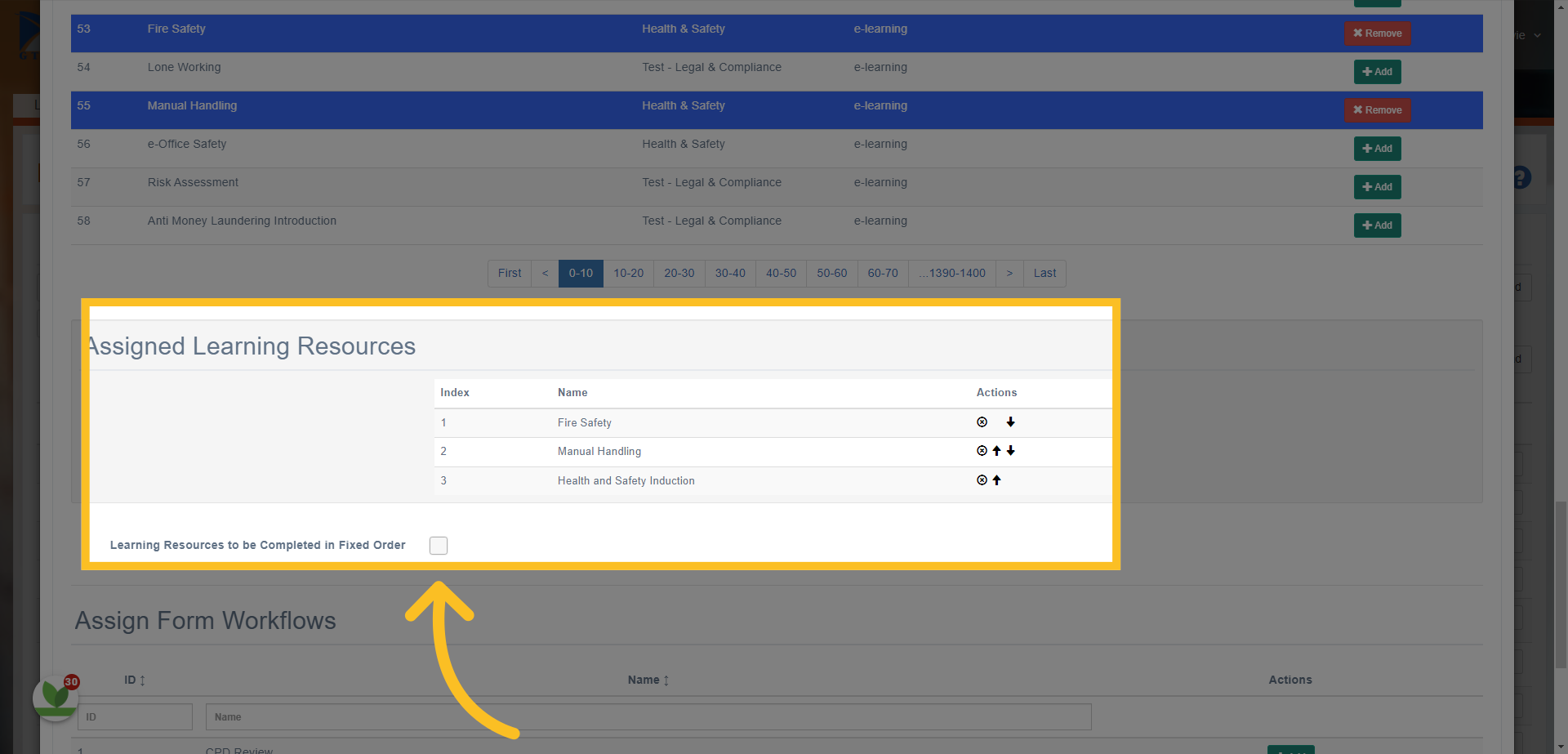Move Health and Safety Induction up
The height and width of the screenshot is (754, 1568).
(x=996, y=480)
